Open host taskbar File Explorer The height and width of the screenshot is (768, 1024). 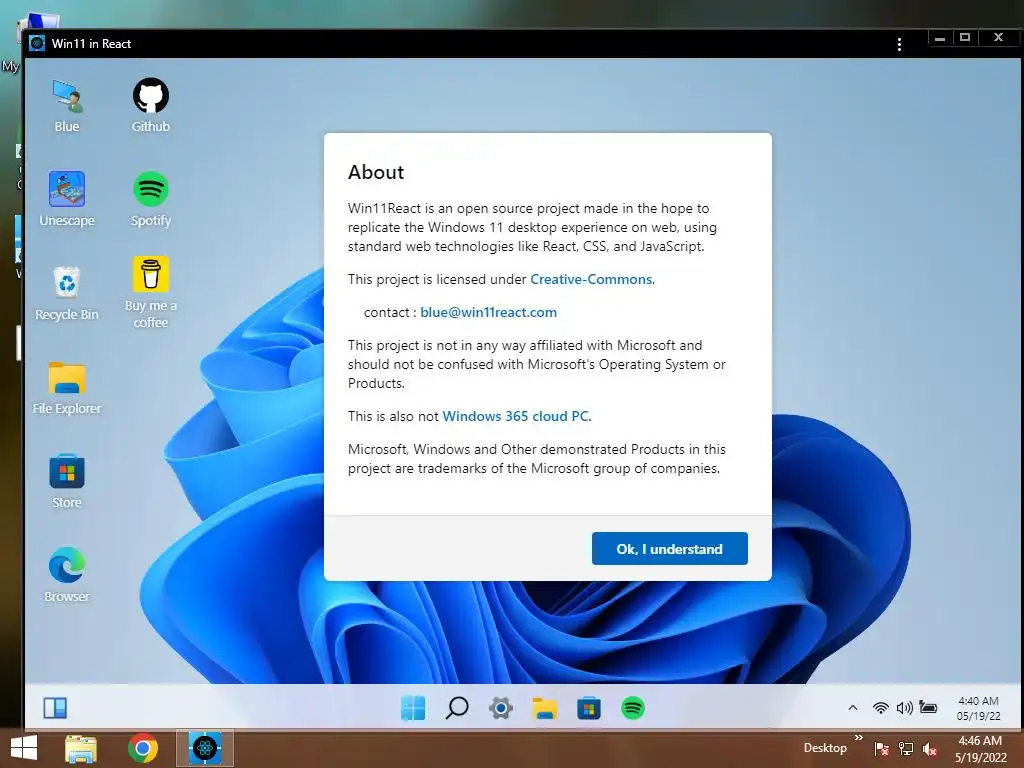(81, 749)
